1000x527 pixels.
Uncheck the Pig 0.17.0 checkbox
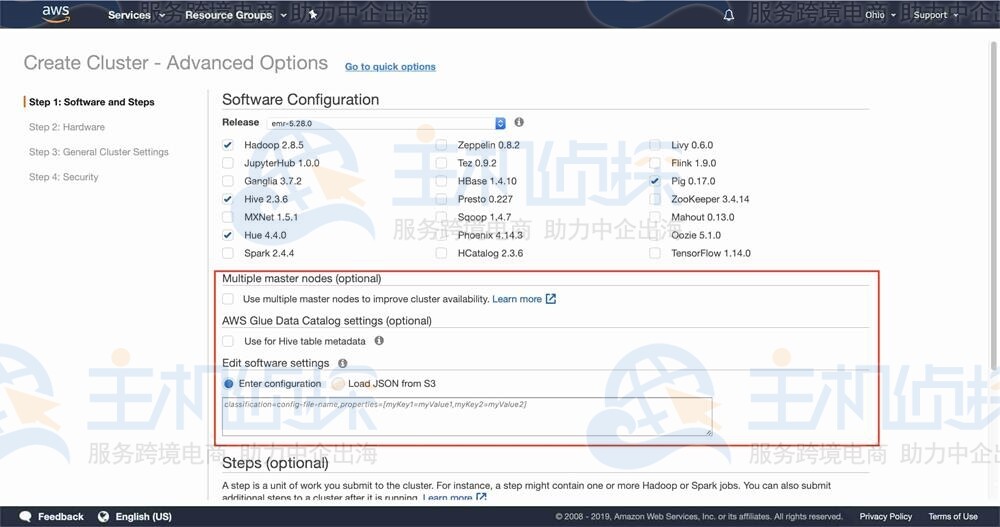point(655,181)
